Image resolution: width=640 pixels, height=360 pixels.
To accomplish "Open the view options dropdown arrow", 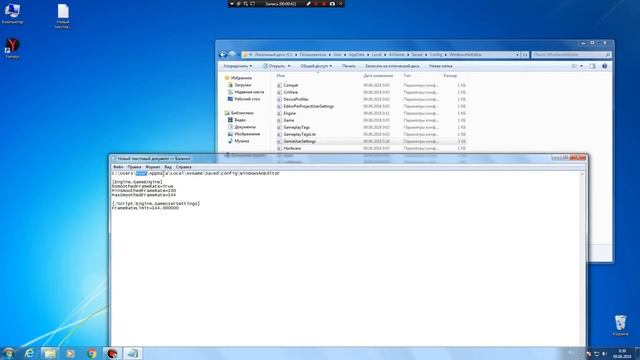I will click(581, 66).
